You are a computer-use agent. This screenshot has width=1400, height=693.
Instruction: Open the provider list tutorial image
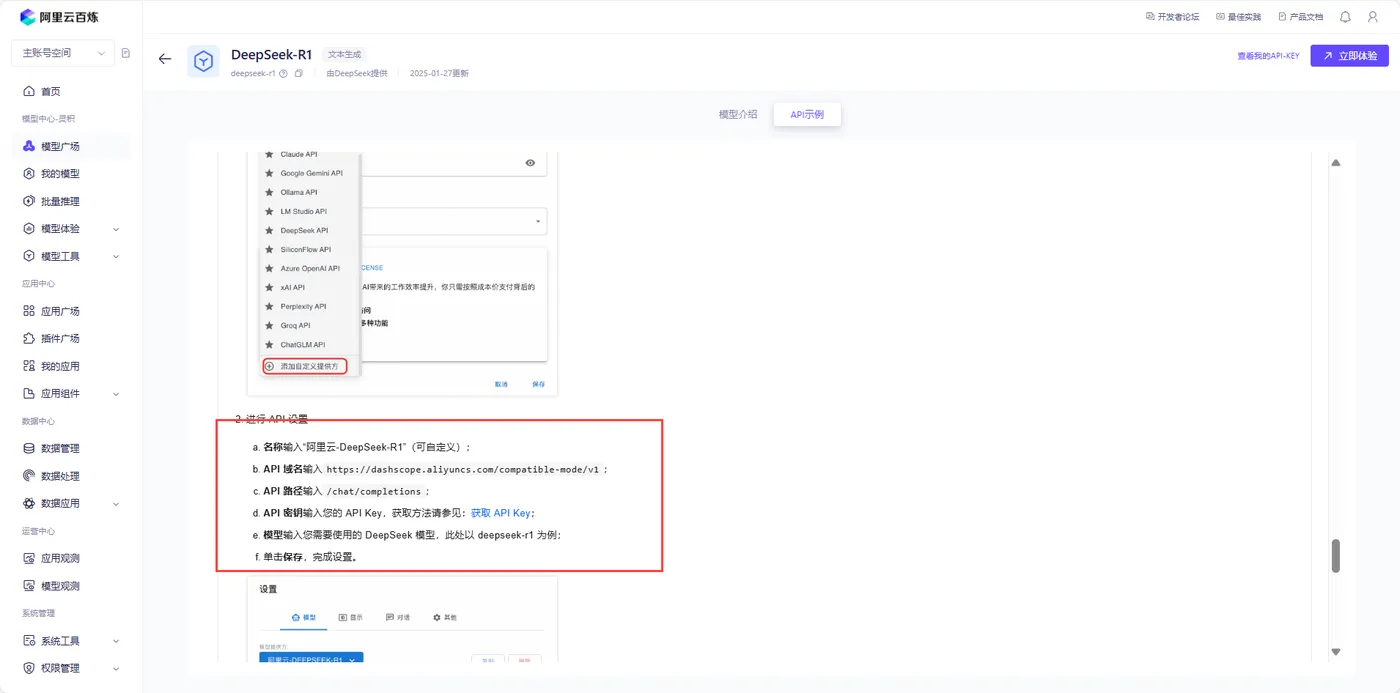click(x=402, y=274)
